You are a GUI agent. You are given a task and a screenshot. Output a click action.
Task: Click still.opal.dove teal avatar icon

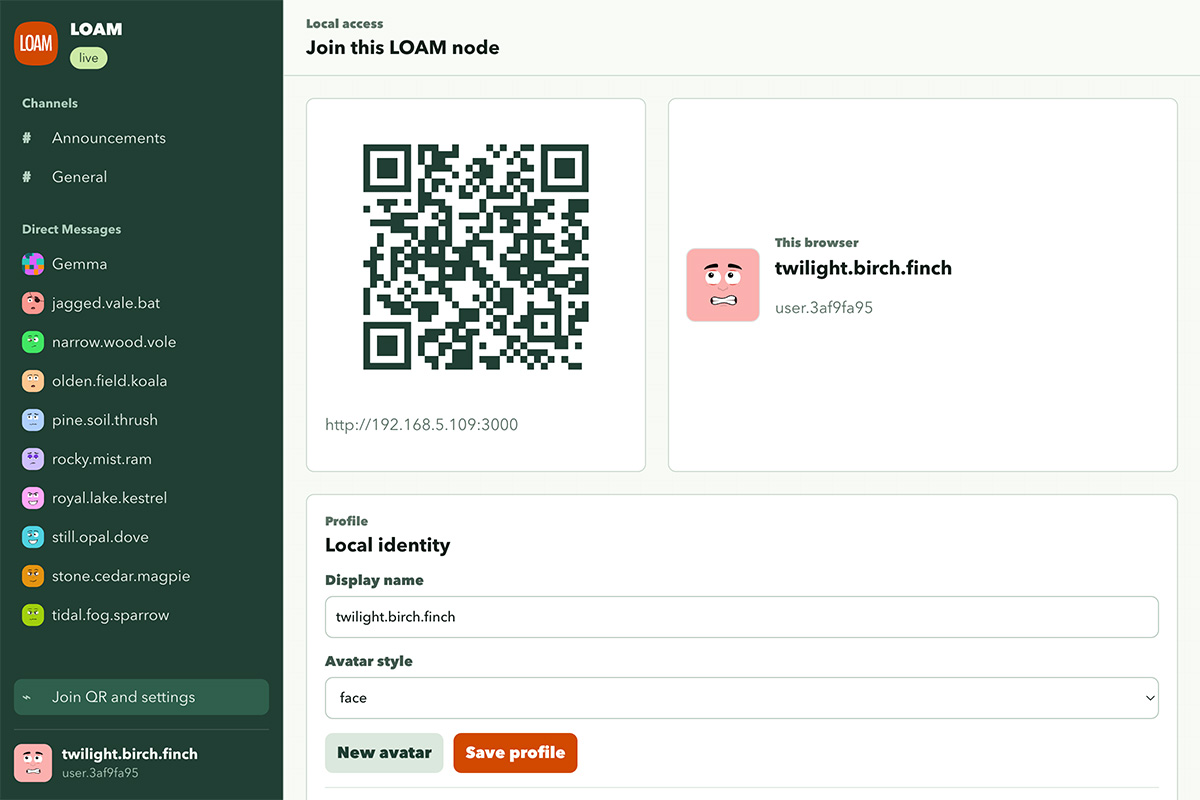[33, 537]
